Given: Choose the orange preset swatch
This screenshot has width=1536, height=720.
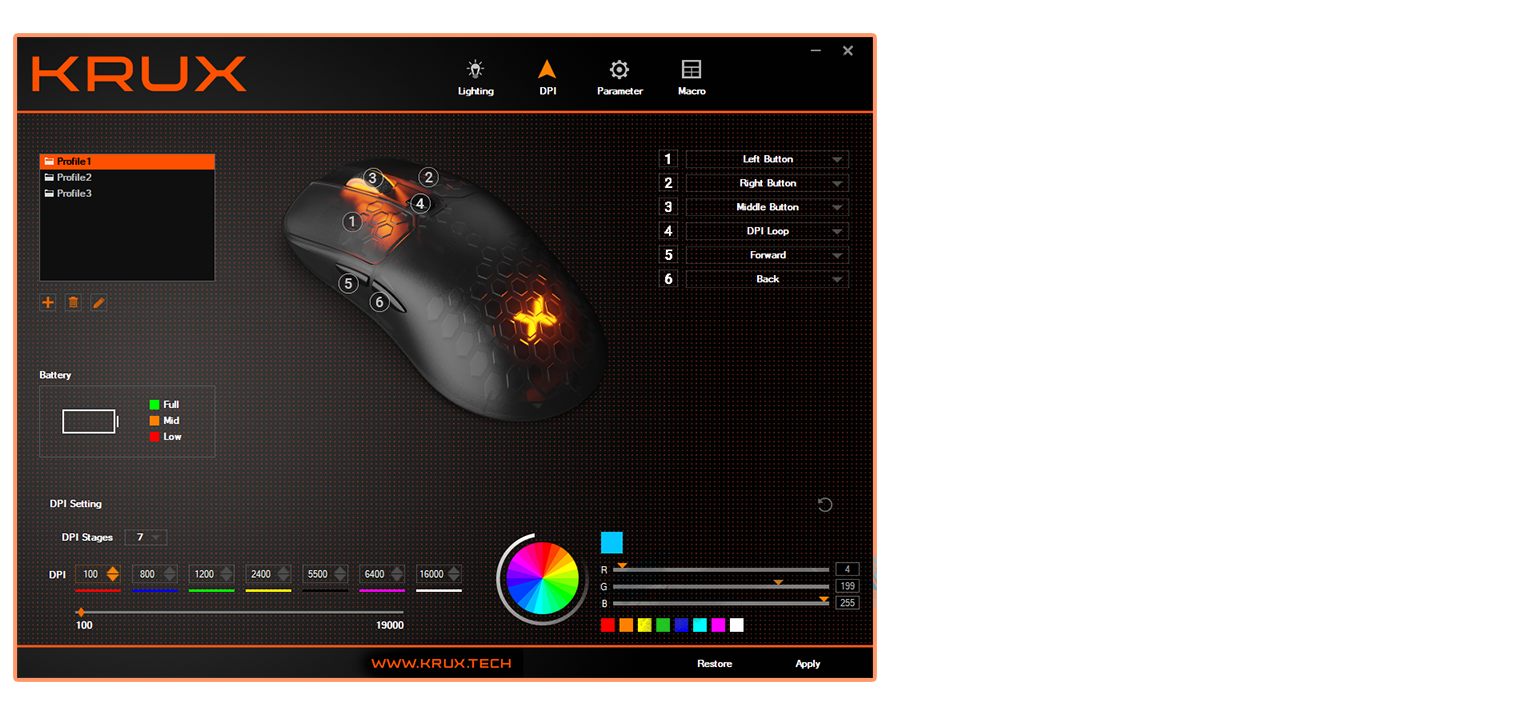Looking at the screenshot, I should point(626,625).
